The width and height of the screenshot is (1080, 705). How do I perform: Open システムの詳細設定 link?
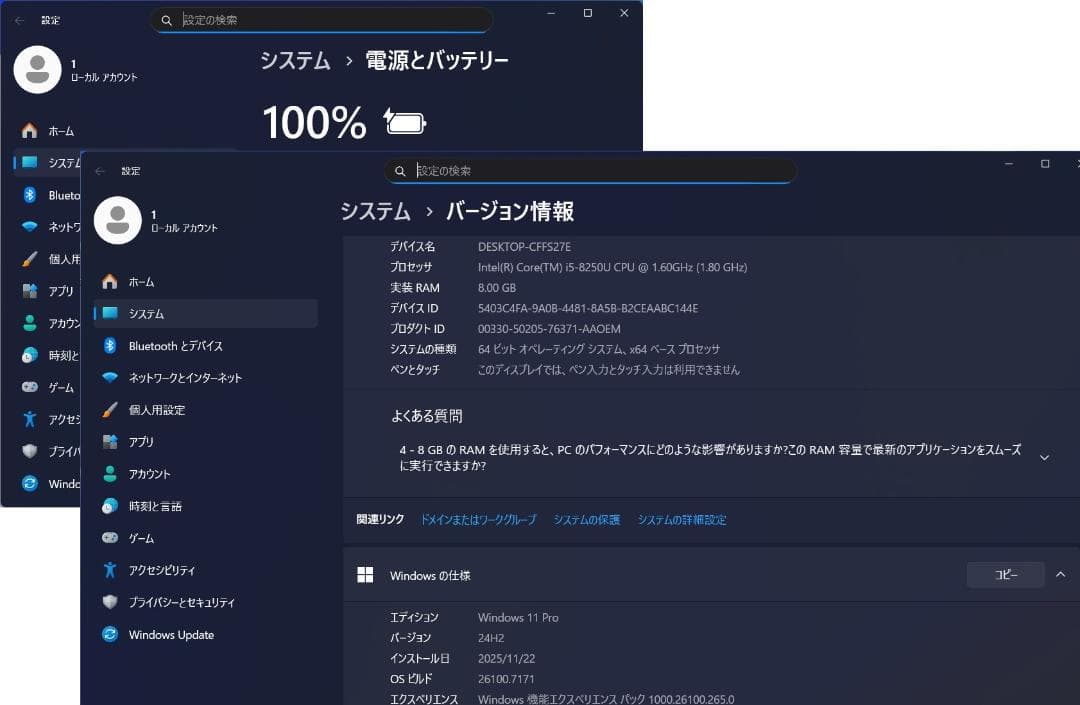click(x=681, y=520)
